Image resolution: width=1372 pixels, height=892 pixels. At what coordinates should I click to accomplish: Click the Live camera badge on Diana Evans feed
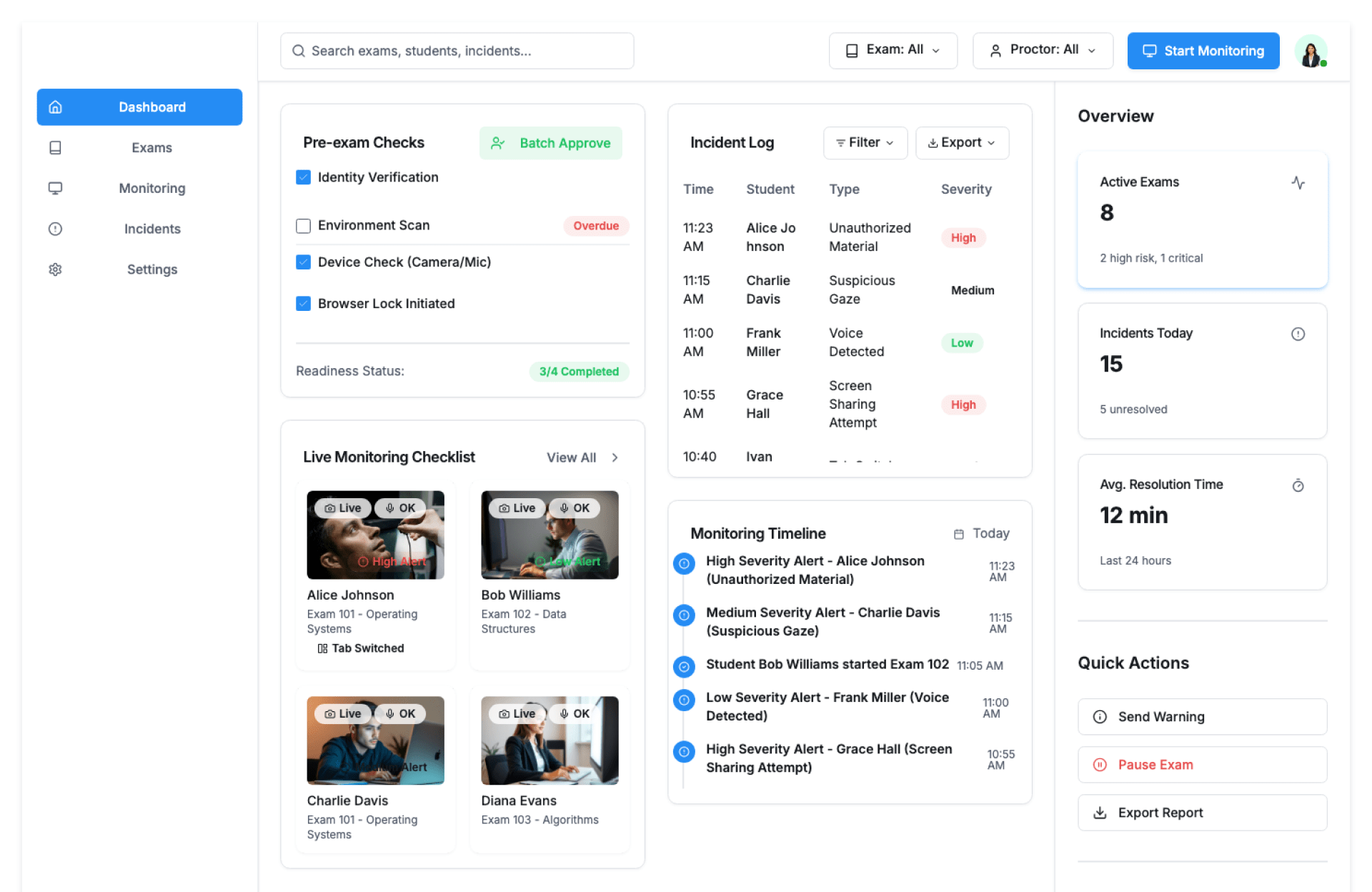[517, 713]
